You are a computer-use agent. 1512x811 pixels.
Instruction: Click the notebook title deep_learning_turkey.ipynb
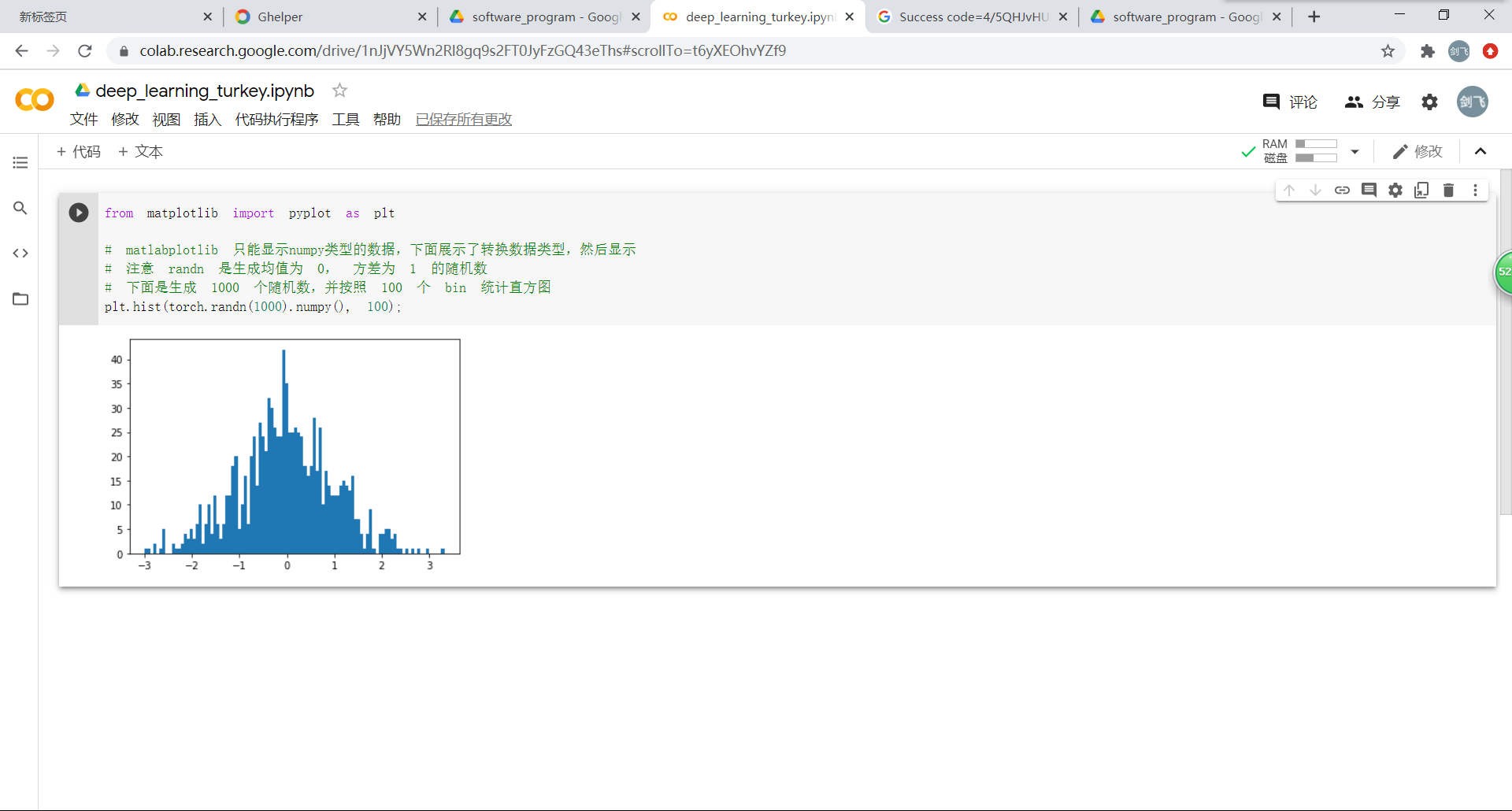(x=205, y=91)
